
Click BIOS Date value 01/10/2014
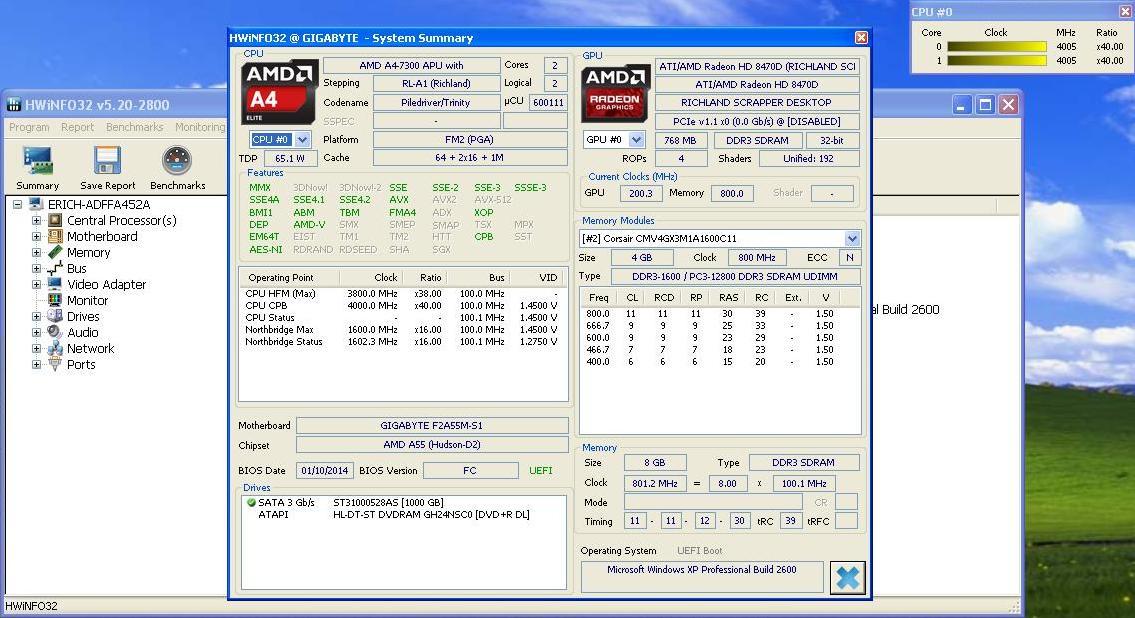coord(325,470)
